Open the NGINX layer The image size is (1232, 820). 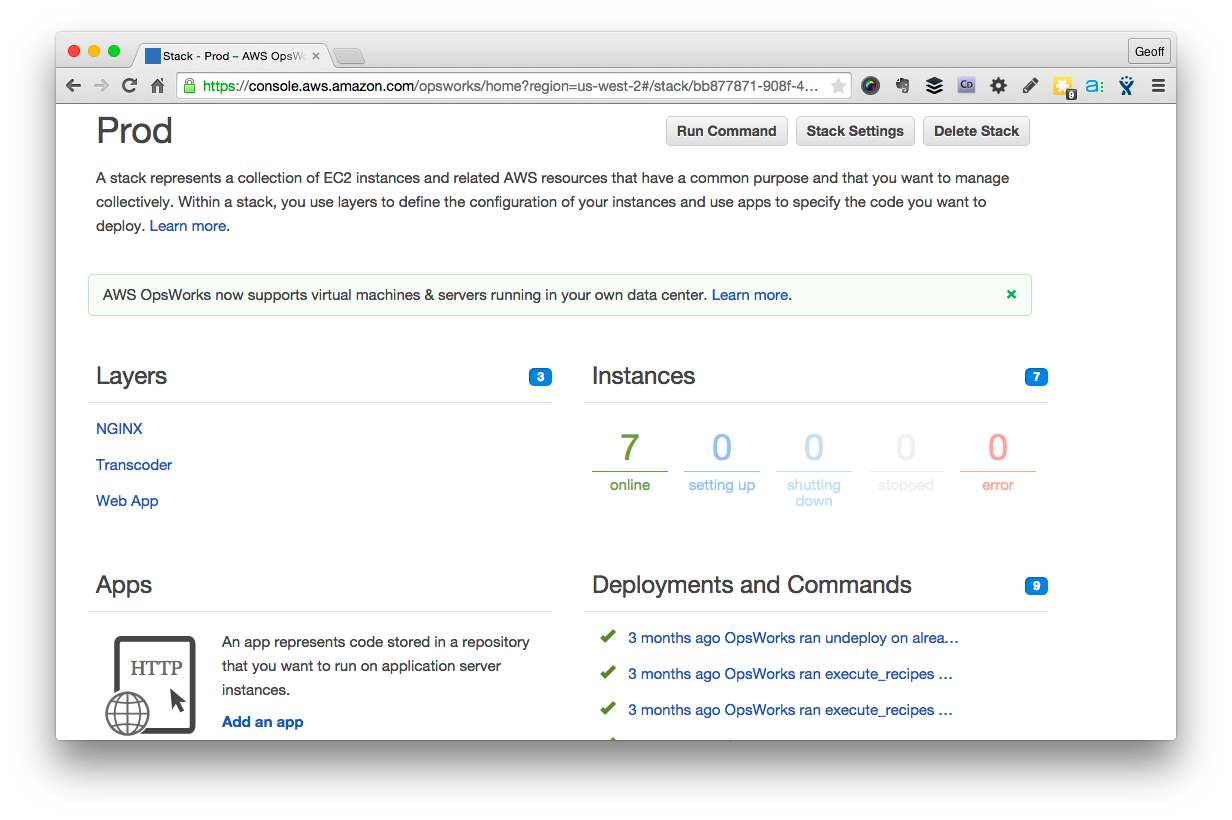[x=119, y=429]
